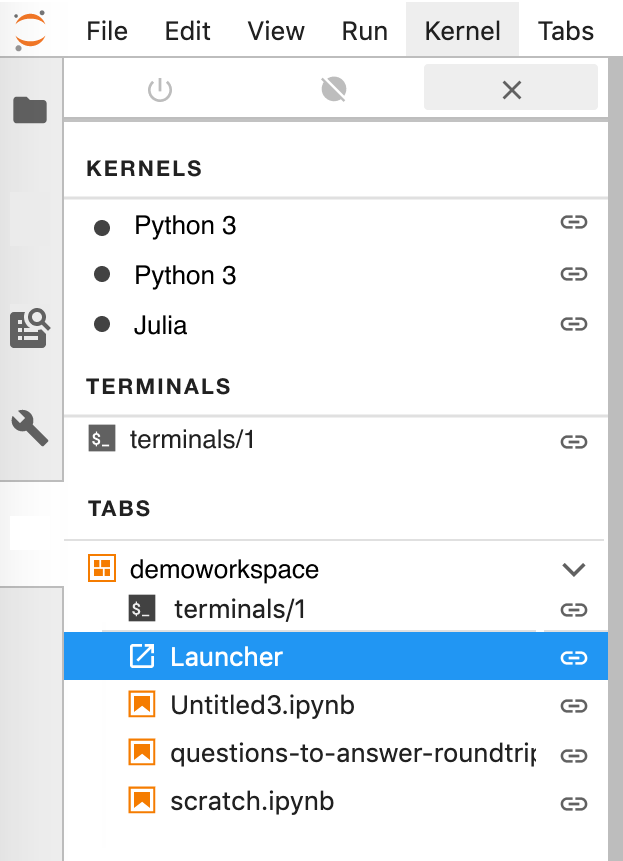The width and height of the screenshot is (623, 861).
Task: Select the first Python 3 kernel entry
Action: [185, 226]
